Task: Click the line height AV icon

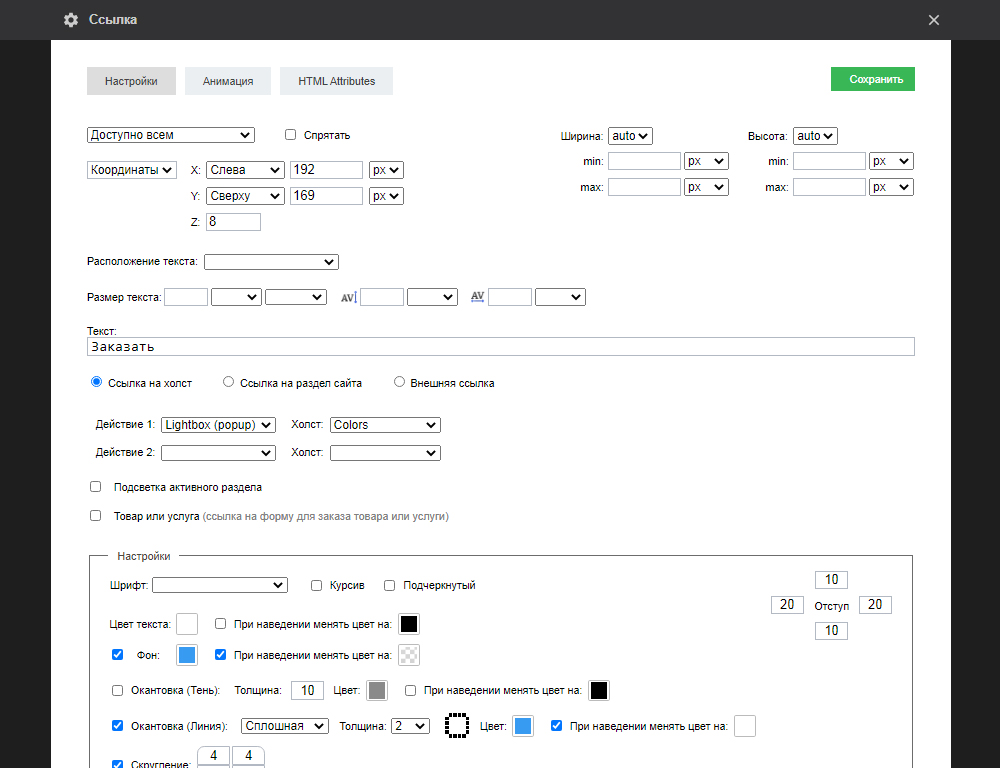Action: click(348, 297)
